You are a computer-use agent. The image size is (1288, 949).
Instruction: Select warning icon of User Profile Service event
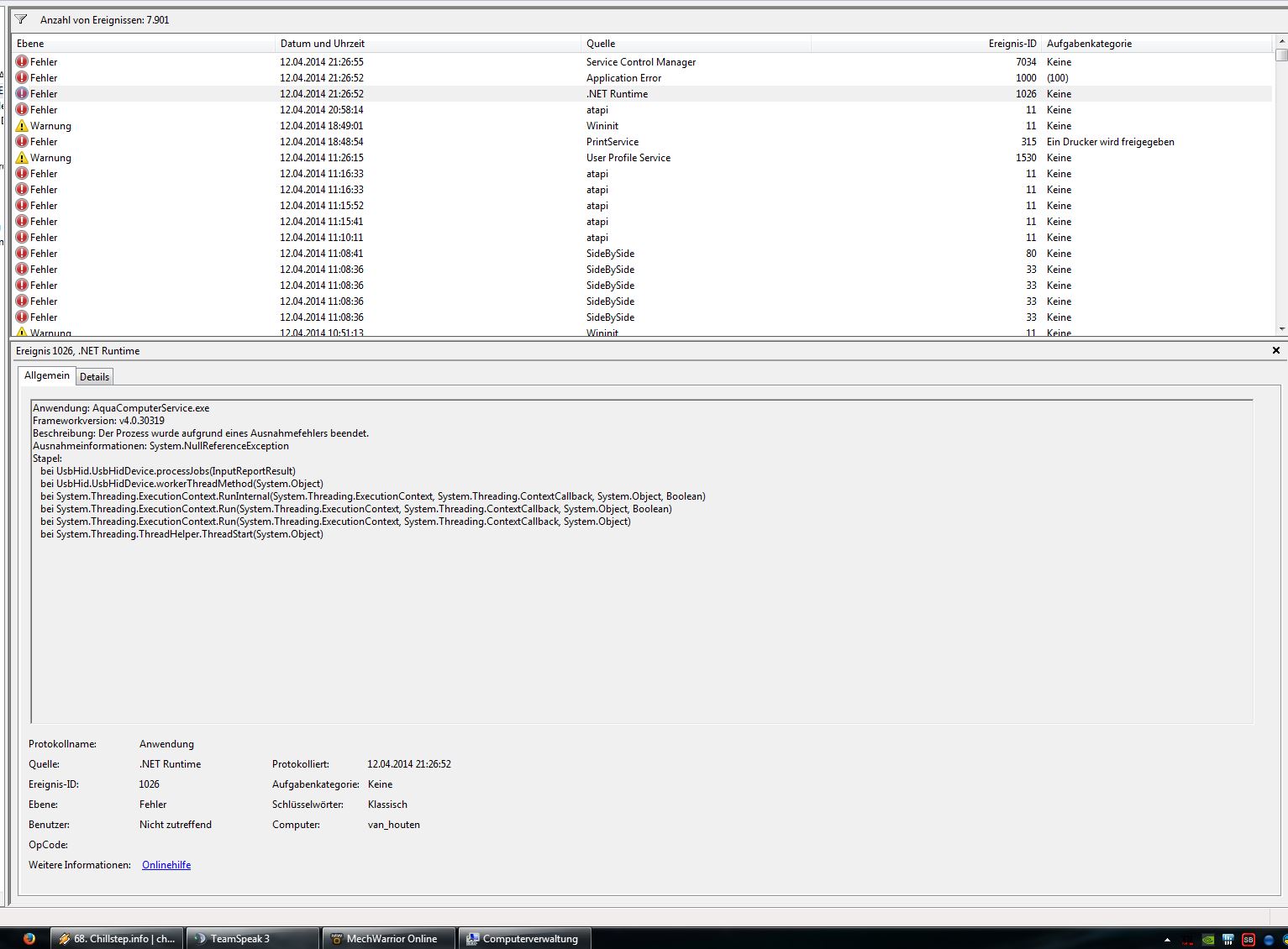click(22, 158)
